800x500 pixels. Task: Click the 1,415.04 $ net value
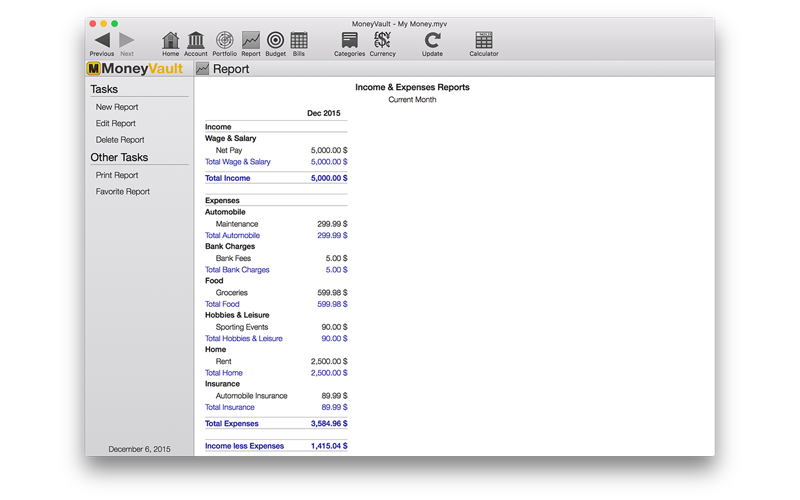pyautogui.click(x=329, y=446)
